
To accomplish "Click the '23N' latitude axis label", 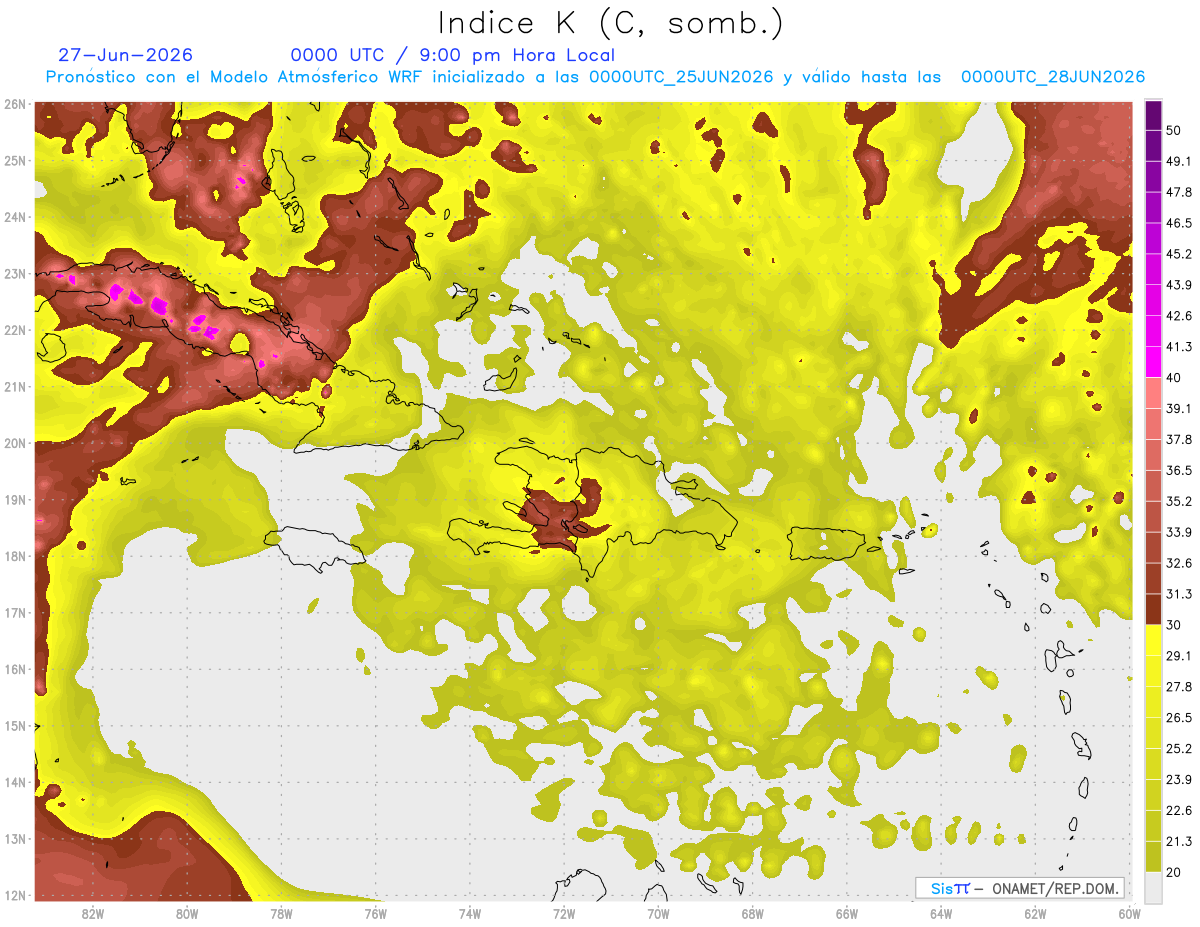I will 14,273.
